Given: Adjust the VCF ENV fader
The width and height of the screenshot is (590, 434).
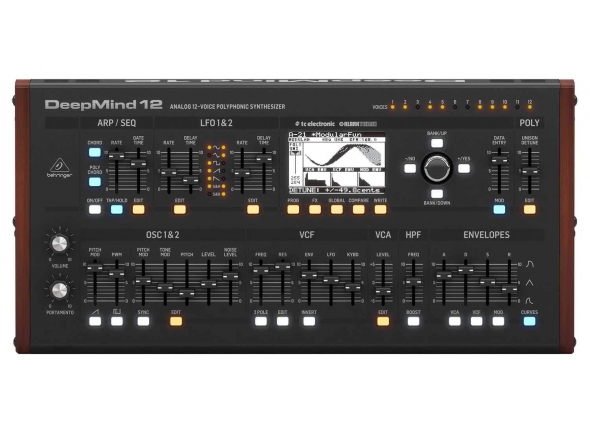Looking at the screenshot, I should [x=309, y=275].
